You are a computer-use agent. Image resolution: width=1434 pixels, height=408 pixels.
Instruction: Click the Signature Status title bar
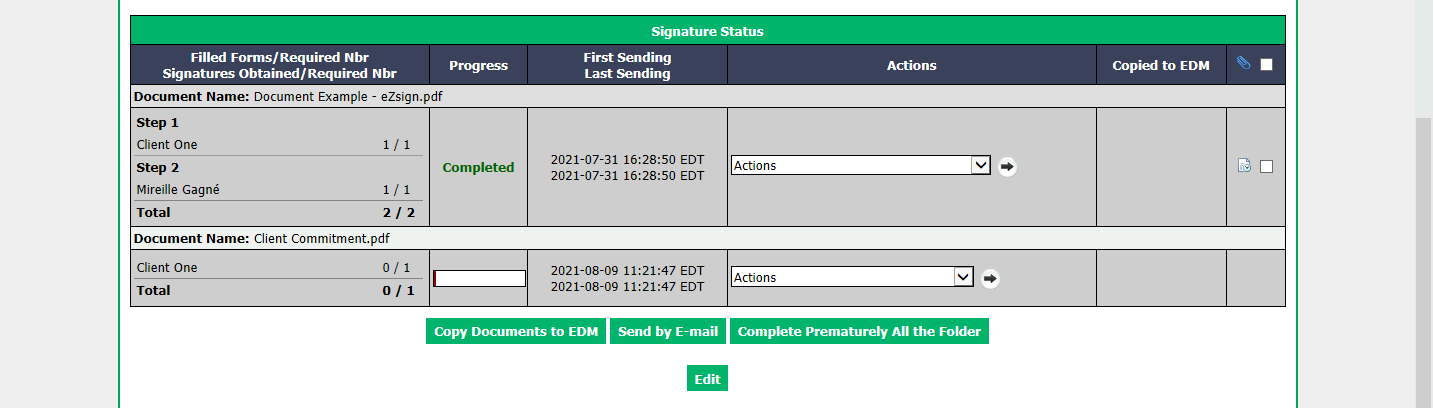(x=707, y=31)
